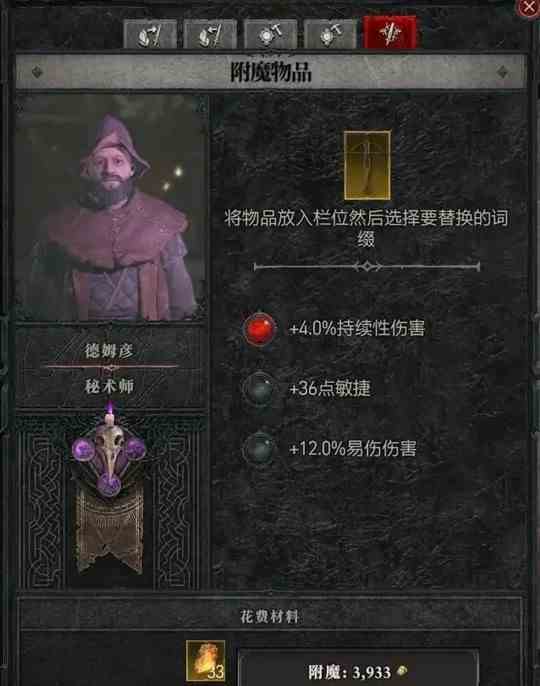Switch to the second hammer tab
This screenshot has height=686, width=540.
210,34
